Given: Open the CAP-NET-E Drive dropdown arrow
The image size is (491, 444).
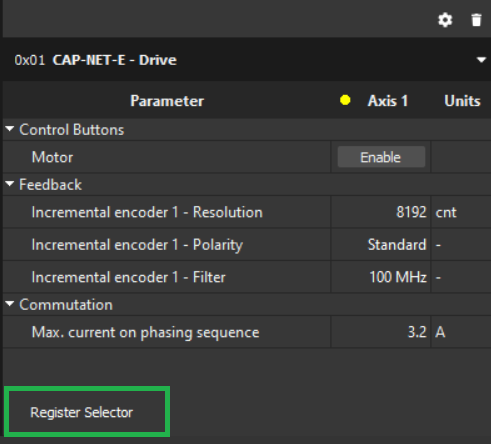Looking at the screenshot, I should 481,60.
